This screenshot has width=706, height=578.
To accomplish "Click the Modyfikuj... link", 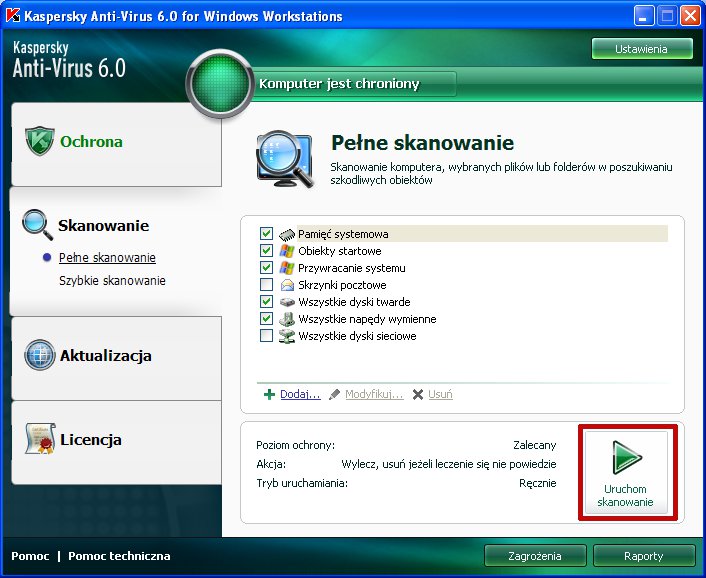I will [374, 394].
